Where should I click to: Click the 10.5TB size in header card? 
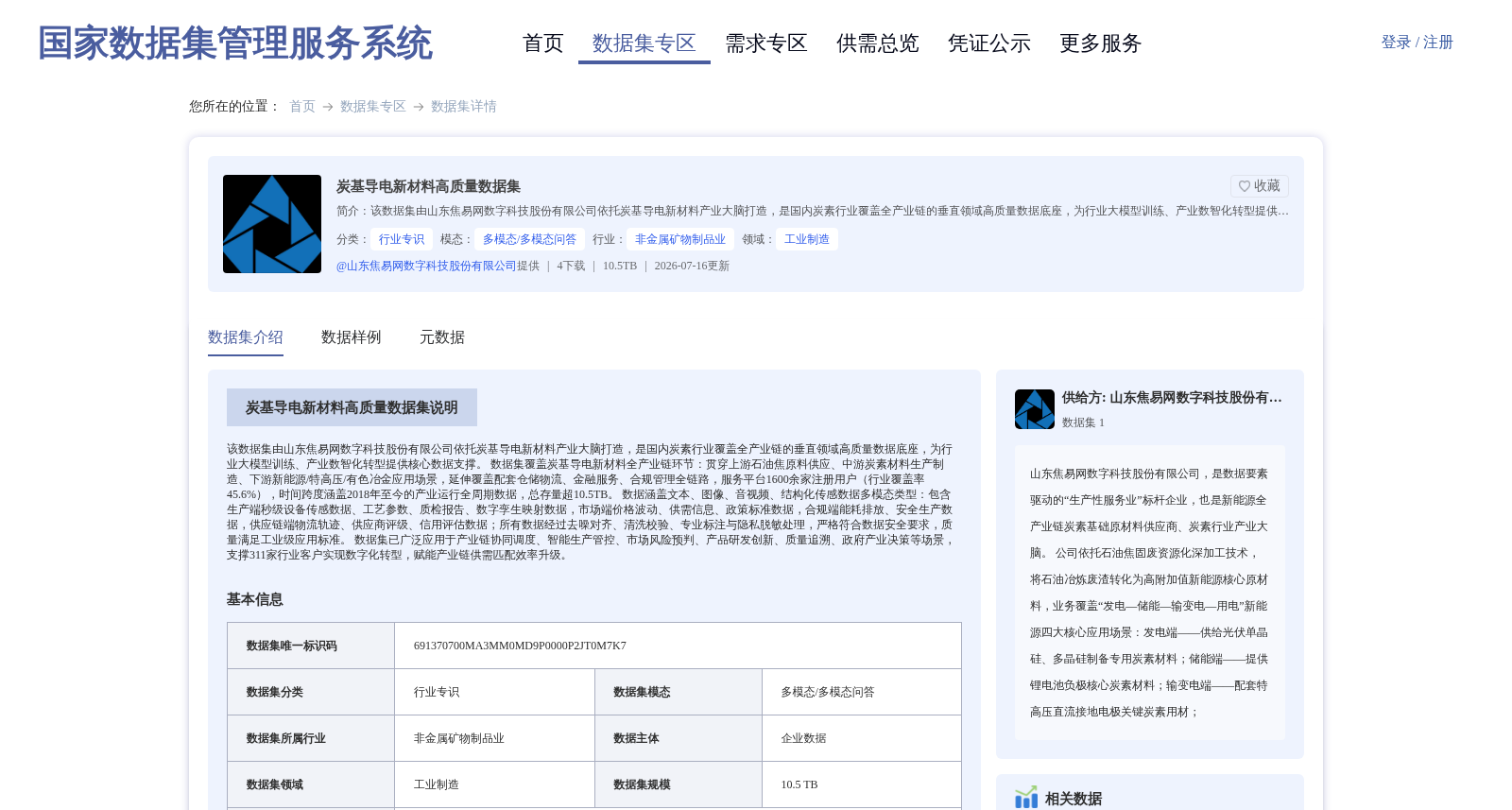pyautogui.click(x=620, y=266)
